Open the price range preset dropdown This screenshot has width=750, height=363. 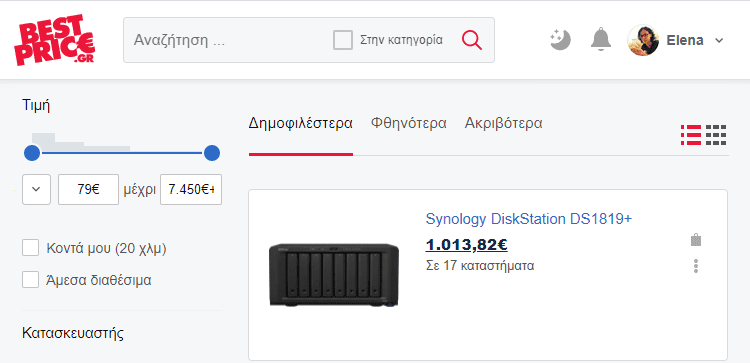point(36,189)
